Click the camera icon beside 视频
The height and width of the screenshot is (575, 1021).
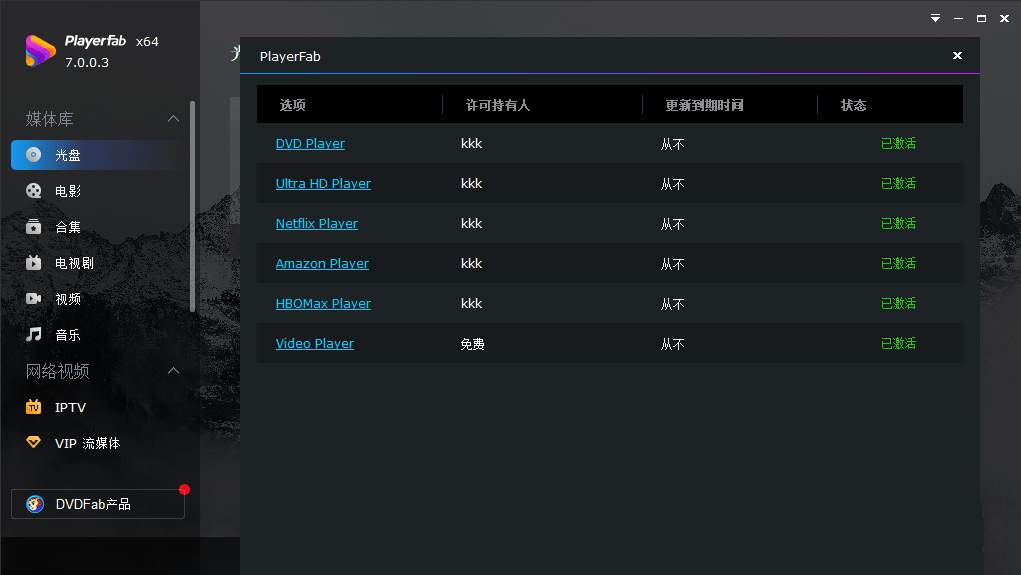click(x=34, y=299)
